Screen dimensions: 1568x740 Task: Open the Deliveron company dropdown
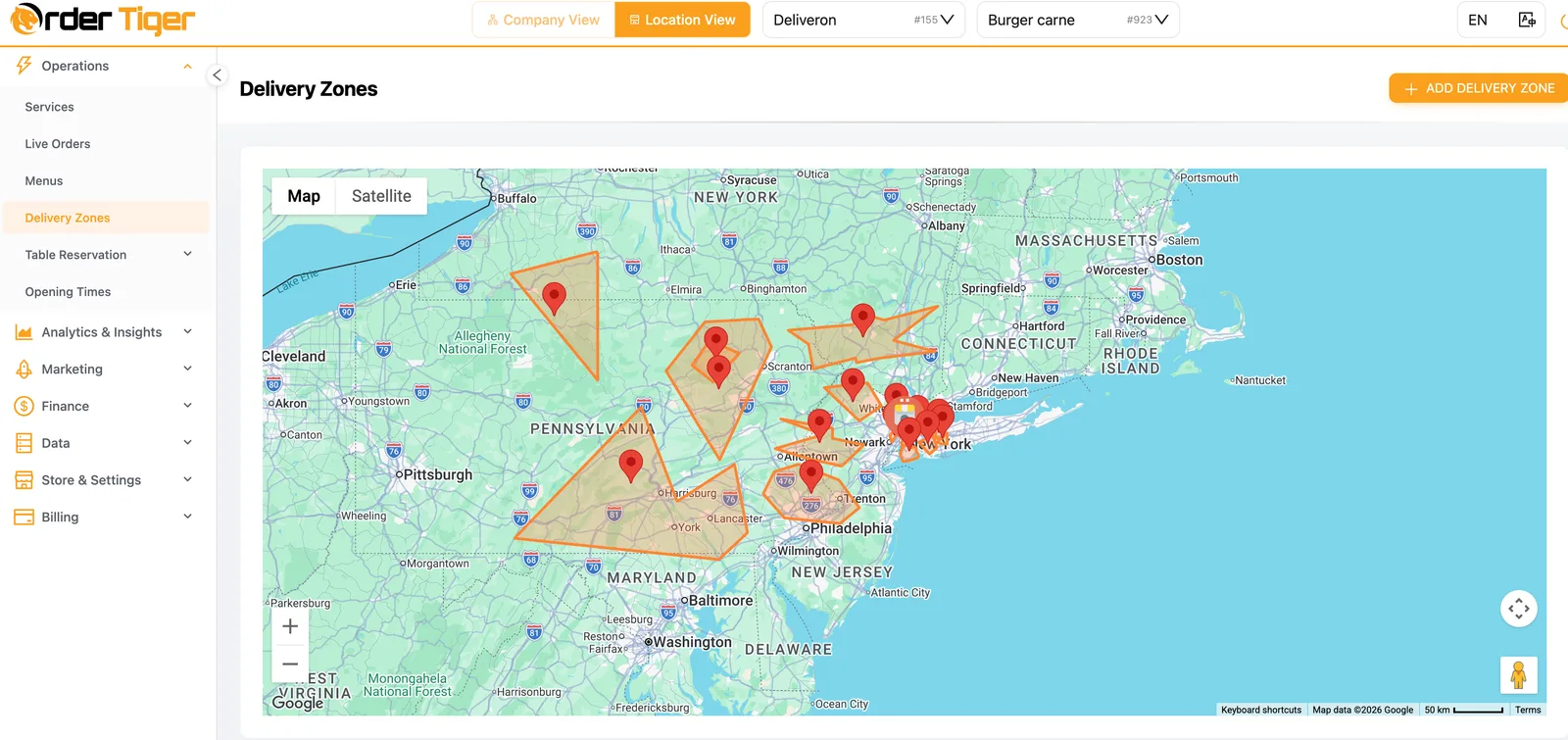(863, 20)
